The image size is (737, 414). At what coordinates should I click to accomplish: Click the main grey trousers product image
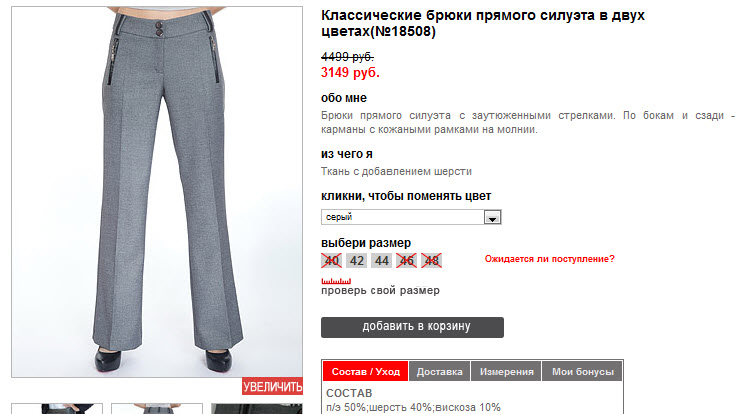pyautogui.click(x=157, y=192)
